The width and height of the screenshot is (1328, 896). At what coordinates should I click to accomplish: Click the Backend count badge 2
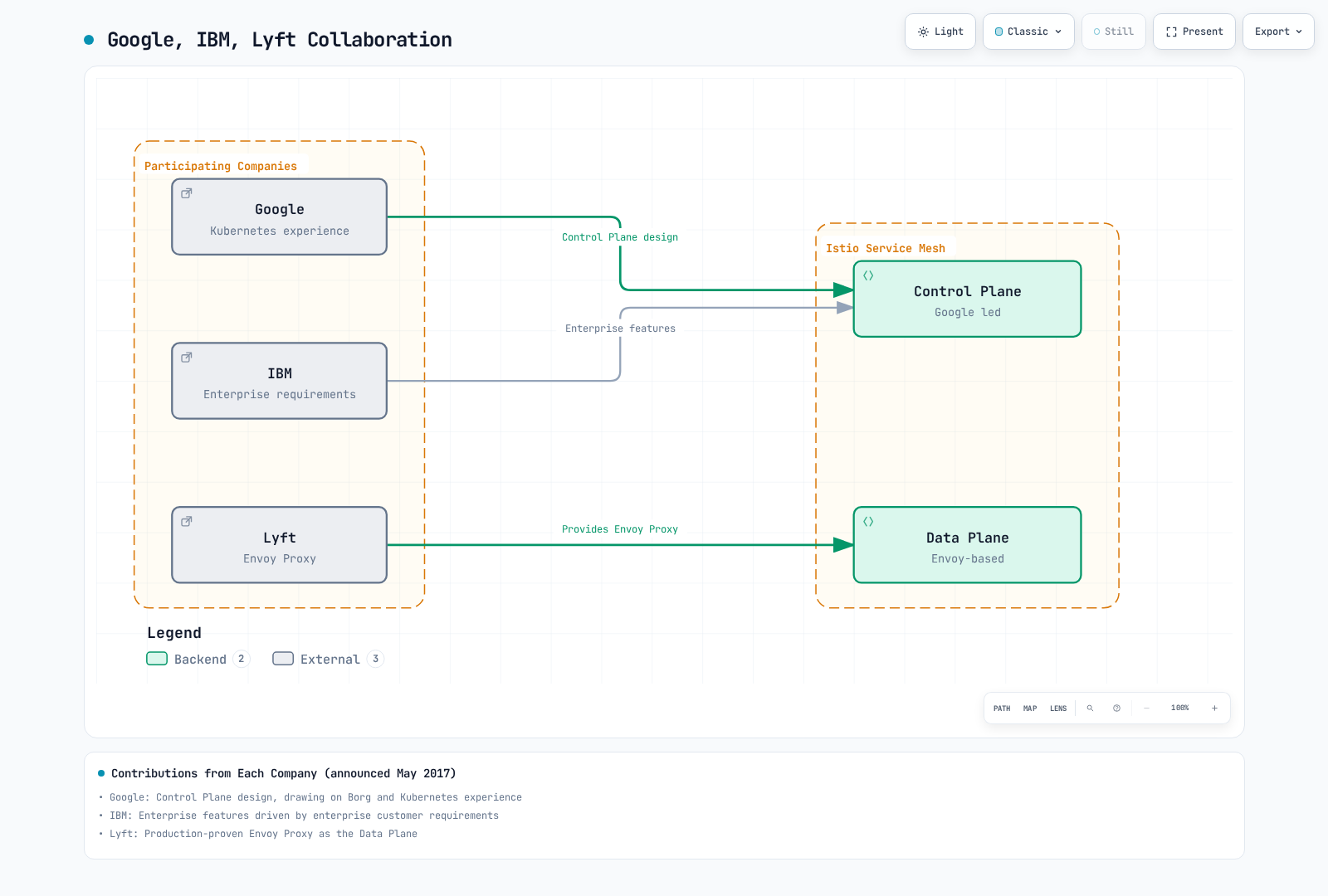242,659
